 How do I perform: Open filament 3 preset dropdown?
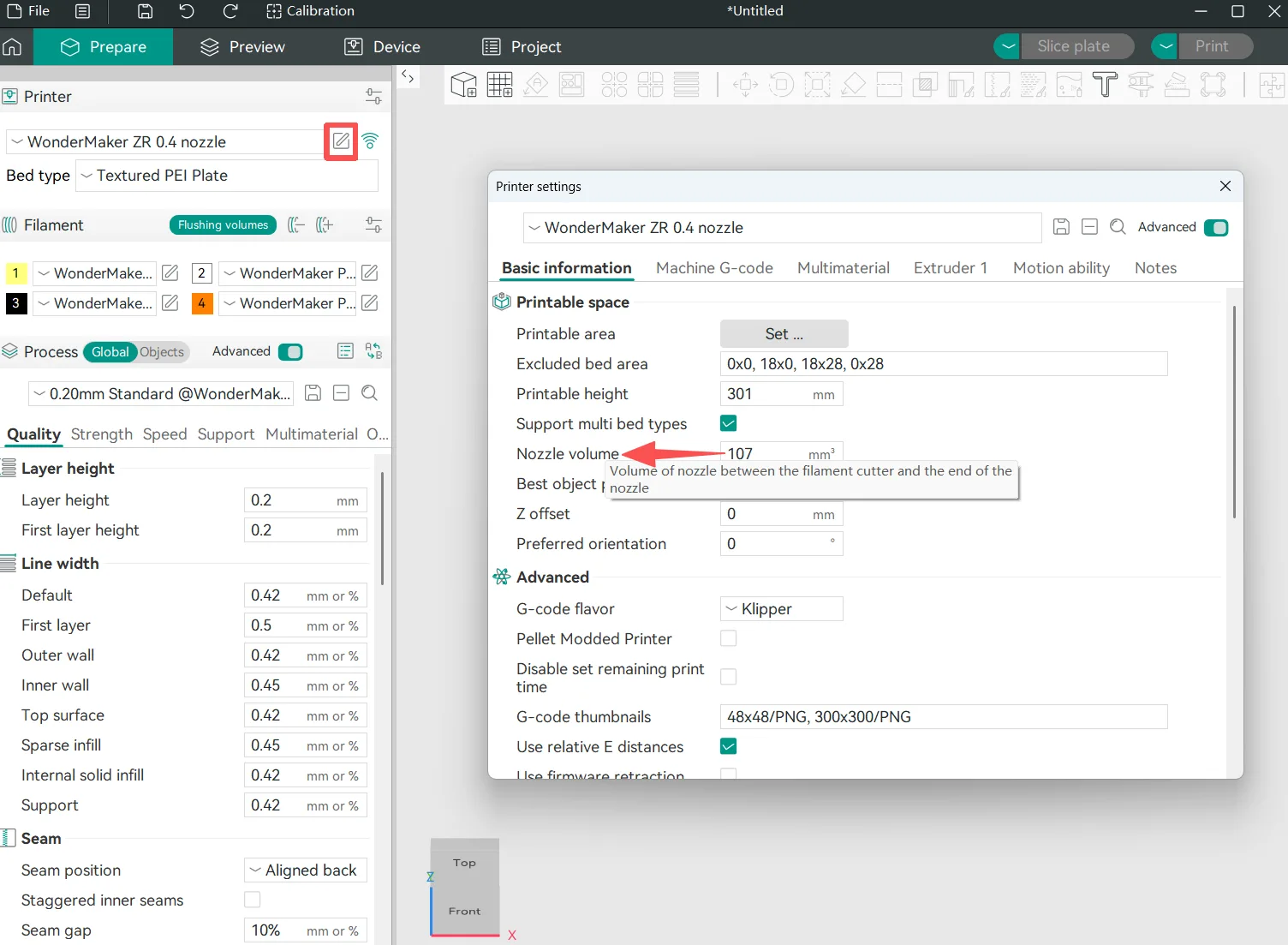pyautogui.click(x=94, y=303)
